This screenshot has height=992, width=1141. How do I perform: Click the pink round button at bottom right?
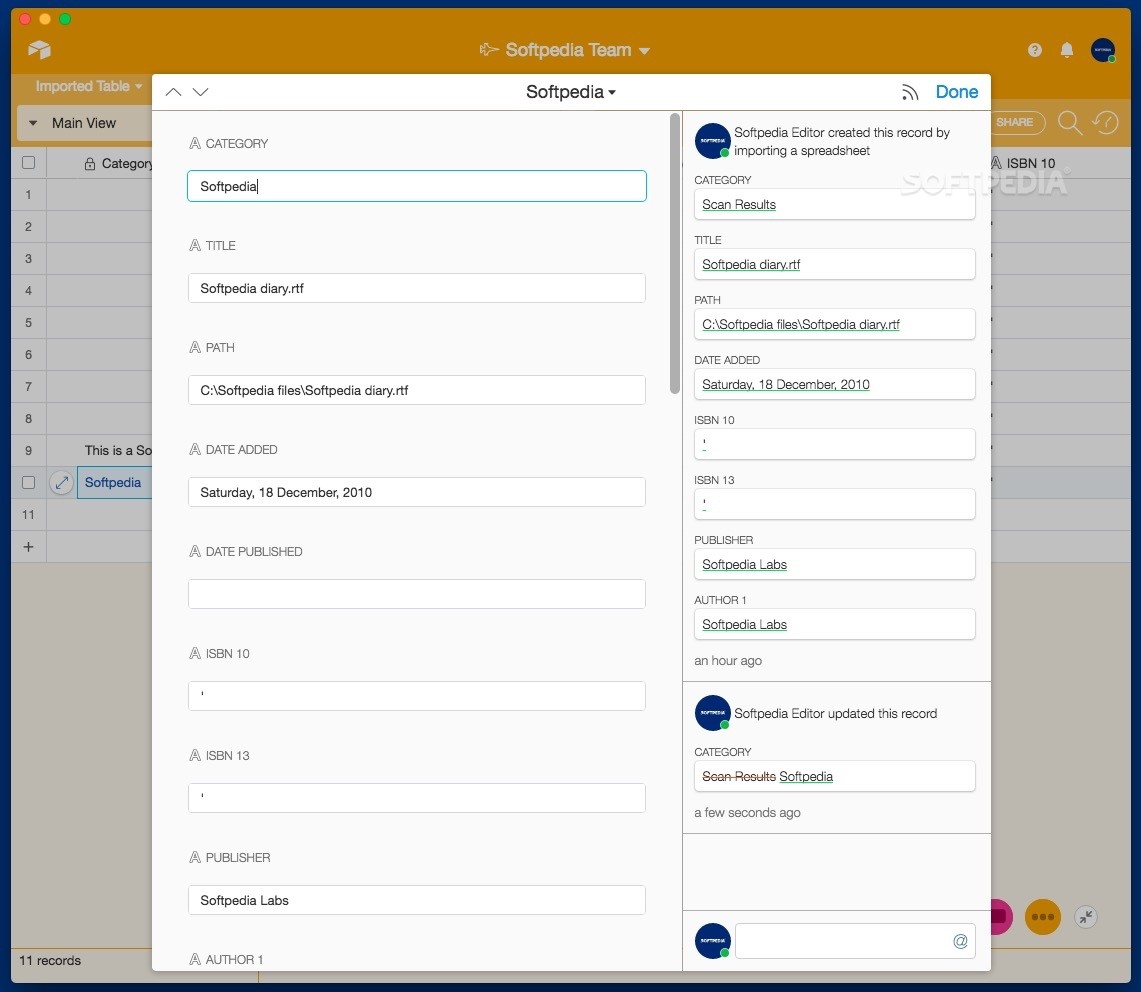(1001, 917)
